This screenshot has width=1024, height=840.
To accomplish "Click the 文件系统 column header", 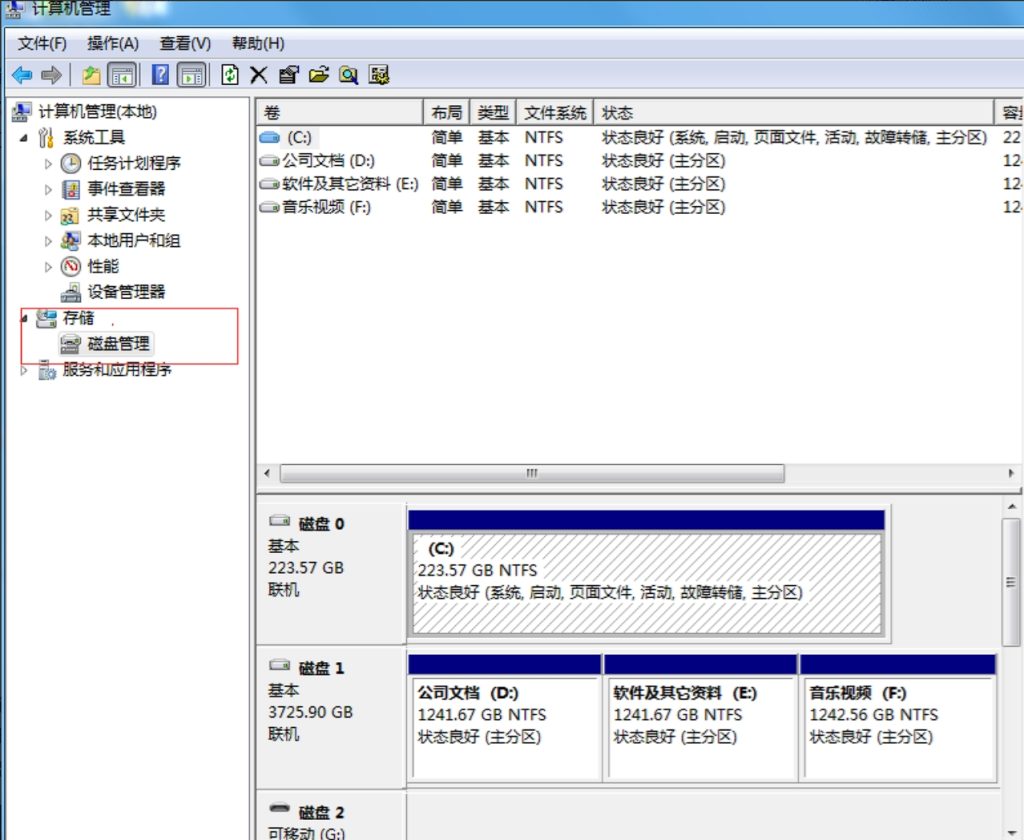I will 555,113.
